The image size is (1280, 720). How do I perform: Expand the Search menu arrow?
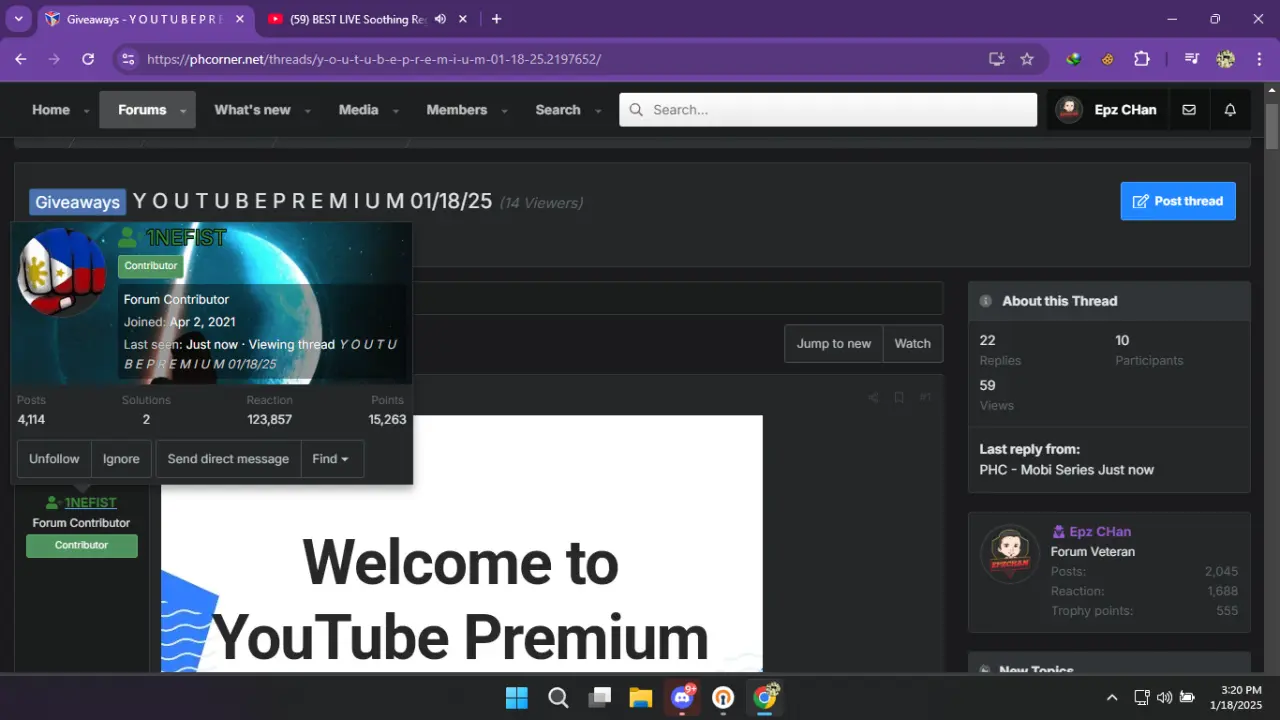(598, 111)
